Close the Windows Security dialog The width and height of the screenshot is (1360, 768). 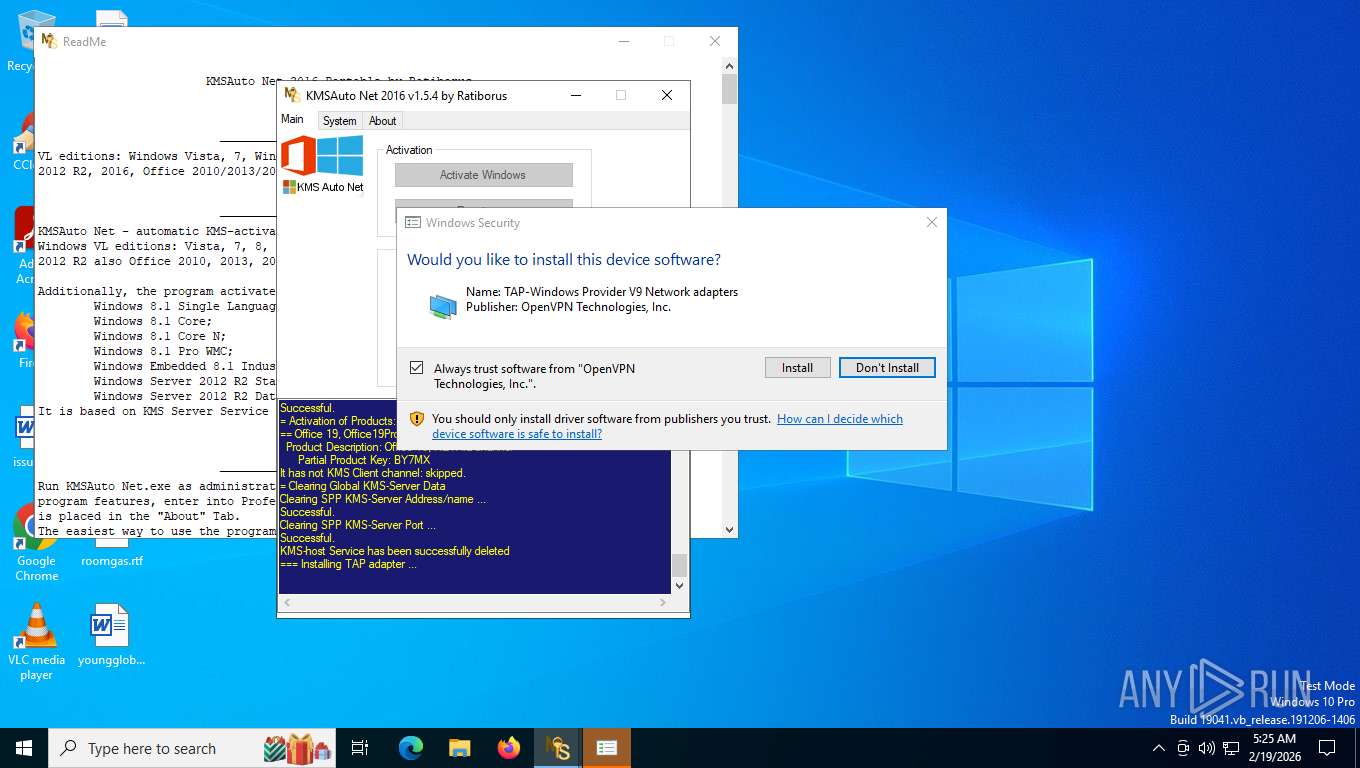pyautogui.click(x=932, y=222)
